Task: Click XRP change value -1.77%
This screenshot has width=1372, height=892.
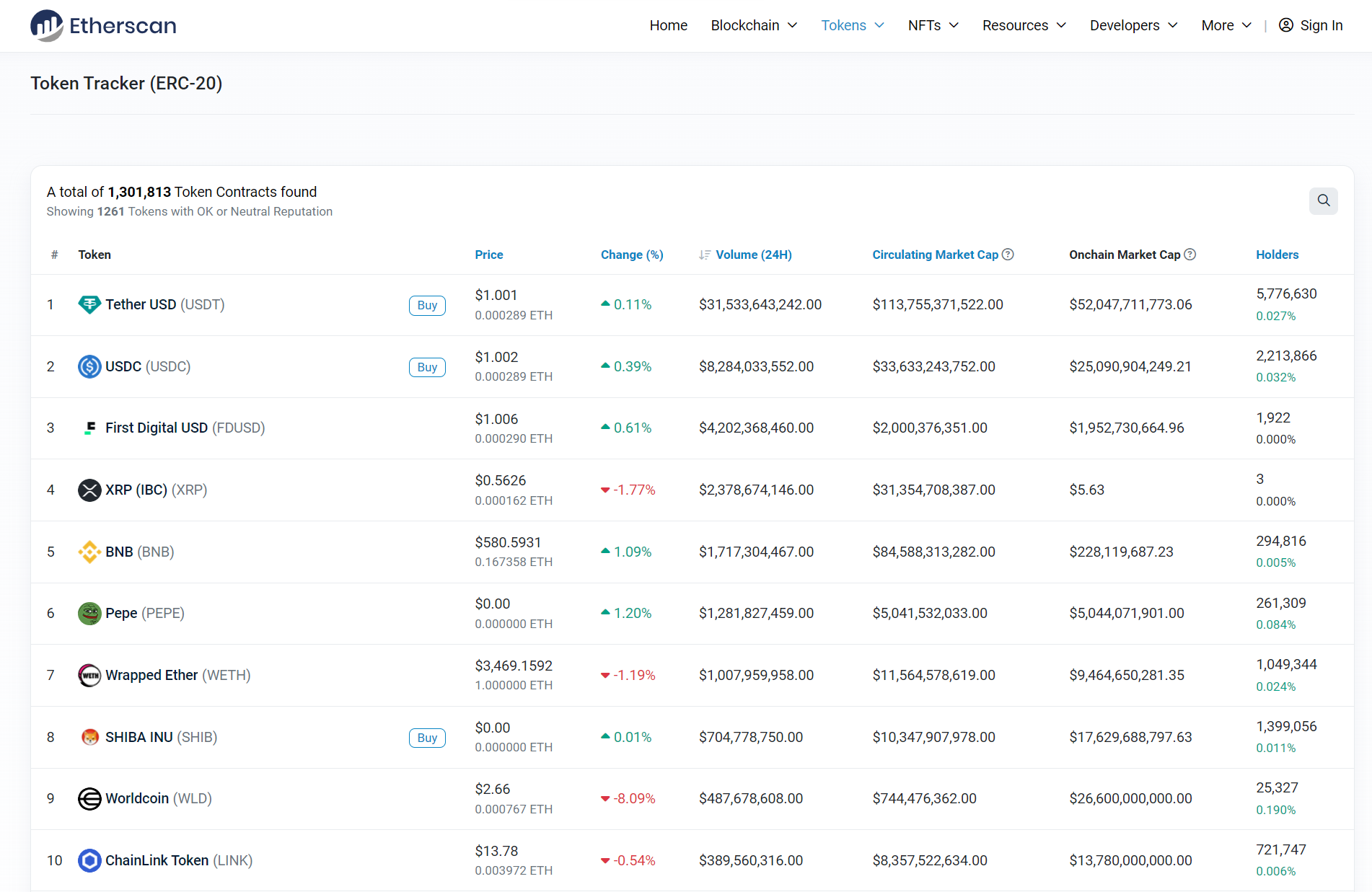Action: pyautogui.click(x=634, y=490)
